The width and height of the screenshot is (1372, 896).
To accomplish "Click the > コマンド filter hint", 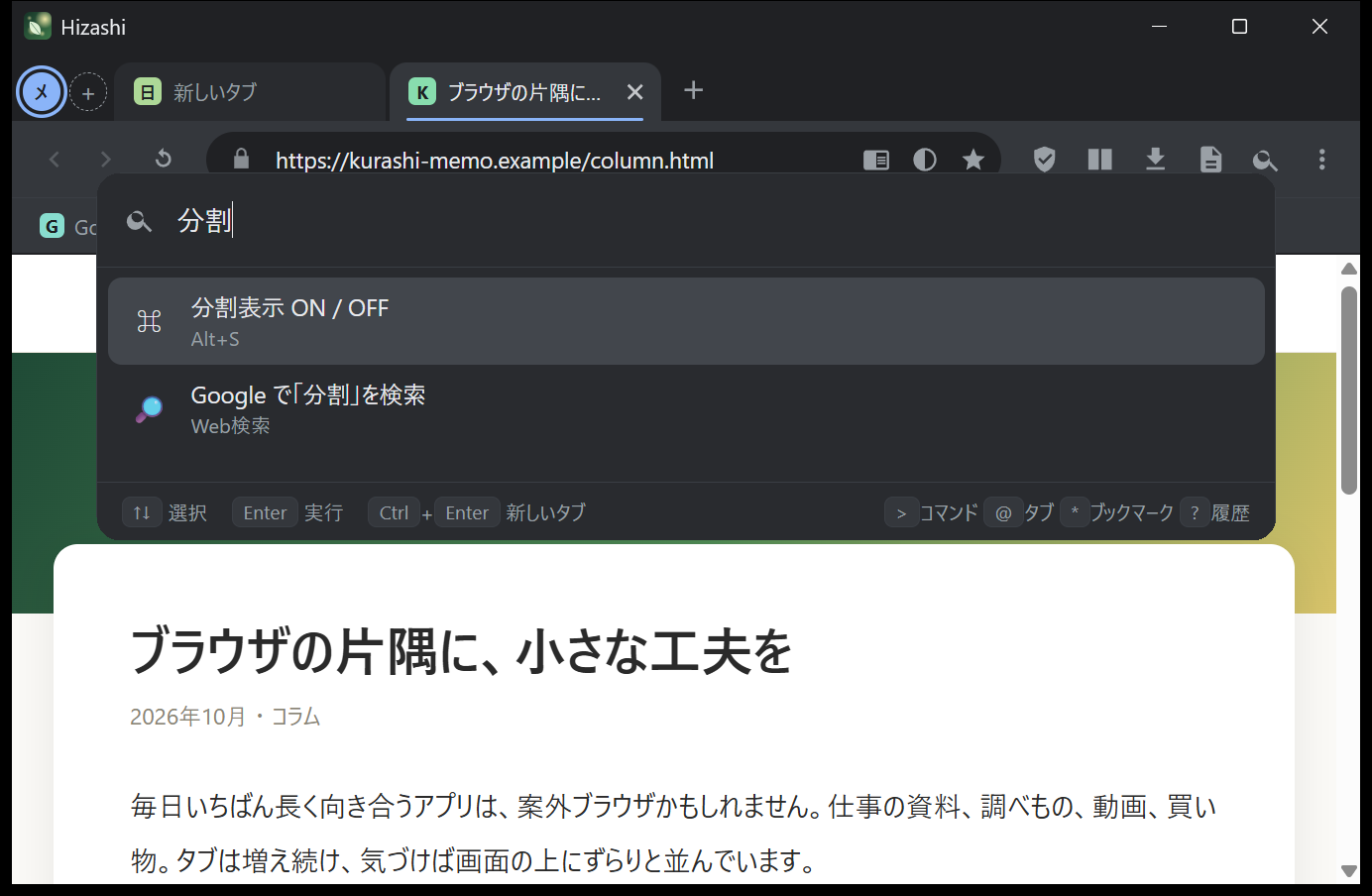I will 931,512.
